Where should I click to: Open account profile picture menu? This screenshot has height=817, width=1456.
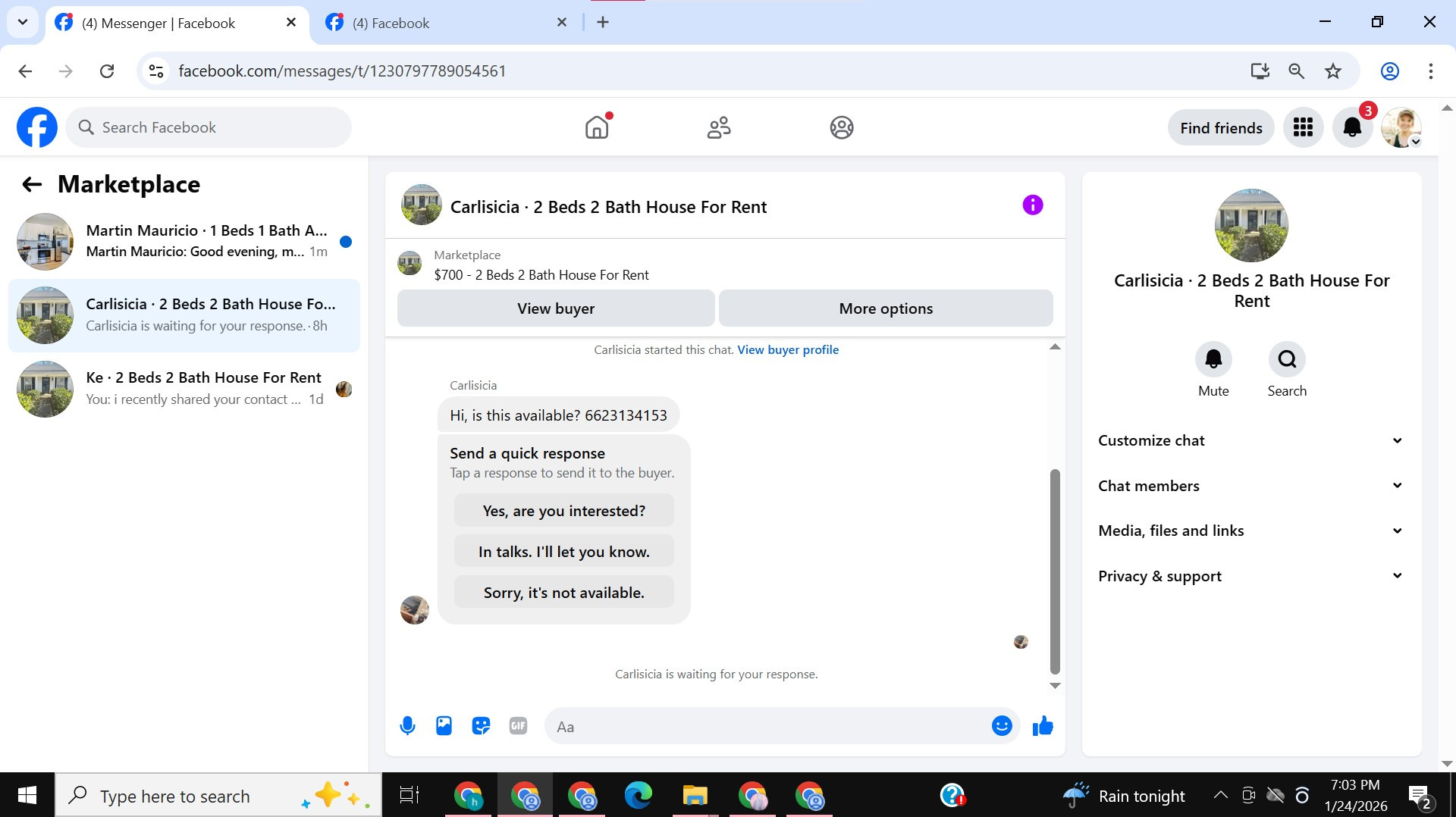click(1401, 127)
